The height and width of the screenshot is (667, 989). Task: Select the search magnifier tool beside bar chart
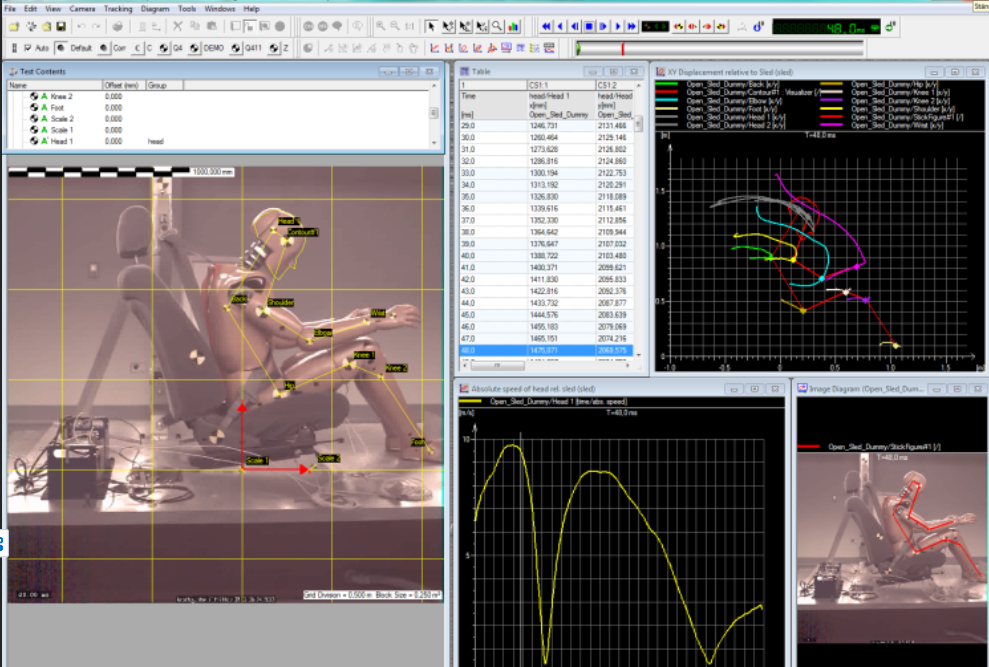[498, 27]
